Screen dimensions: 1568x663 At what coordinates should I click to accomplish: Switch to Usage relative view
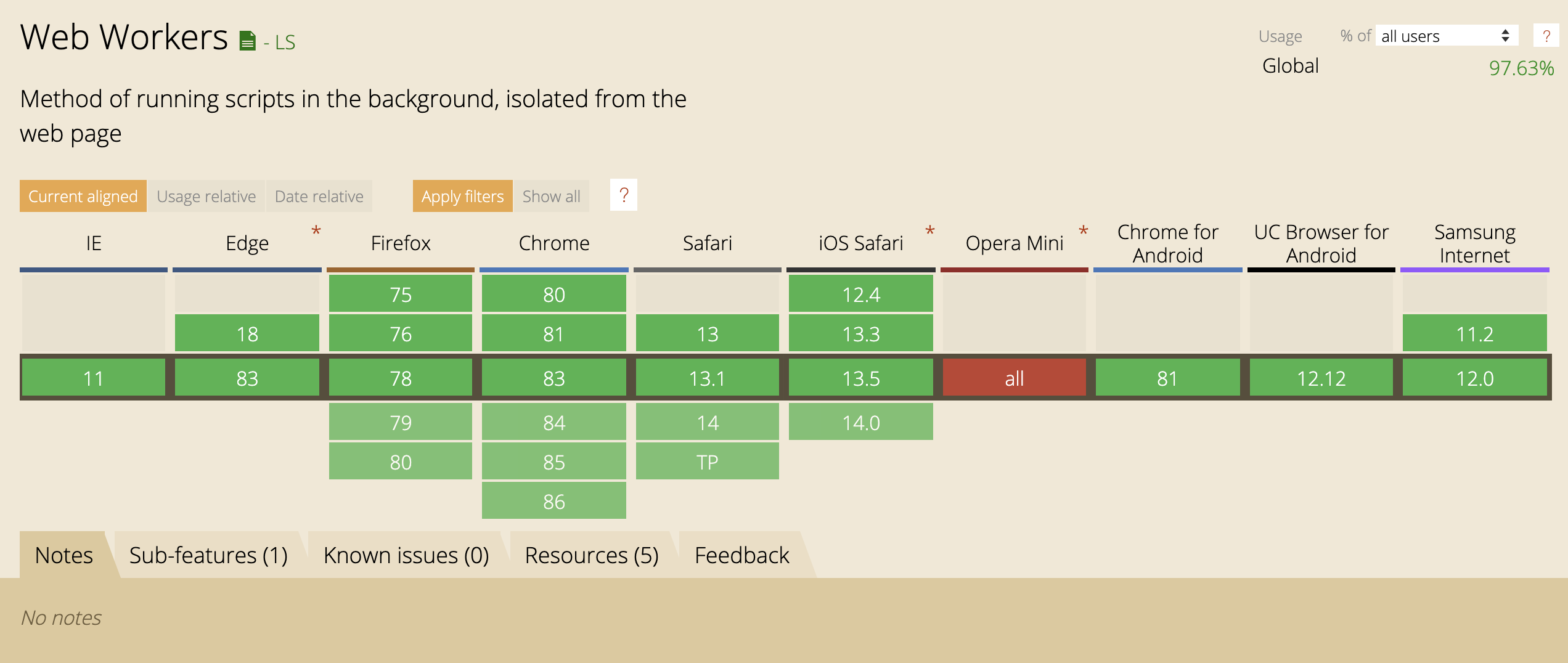(x=206, y=196)
